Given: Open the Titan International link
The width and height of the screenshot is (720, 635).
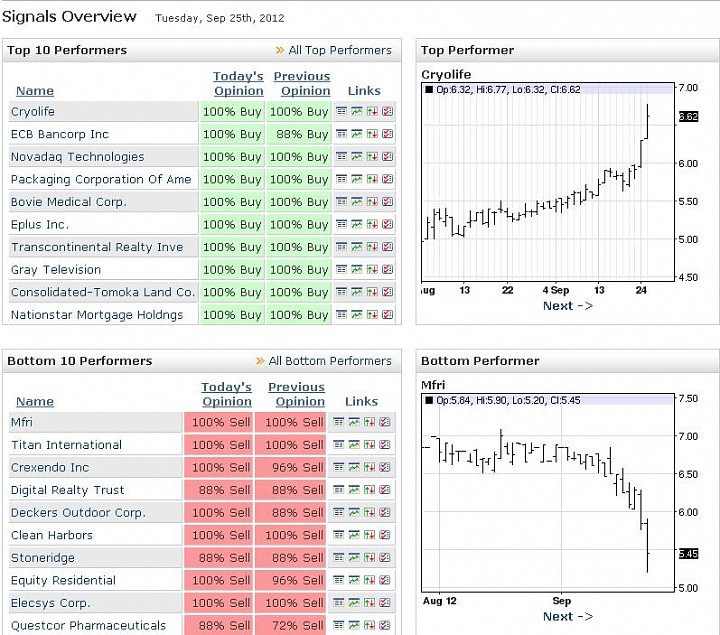Looking at the screenshot, I should 67,444.
